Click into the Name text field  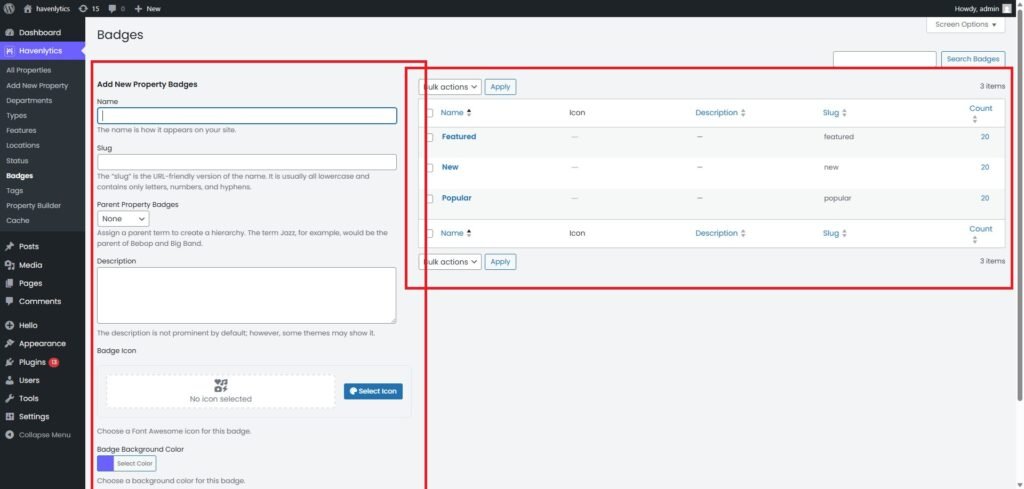tap(246, 116)
